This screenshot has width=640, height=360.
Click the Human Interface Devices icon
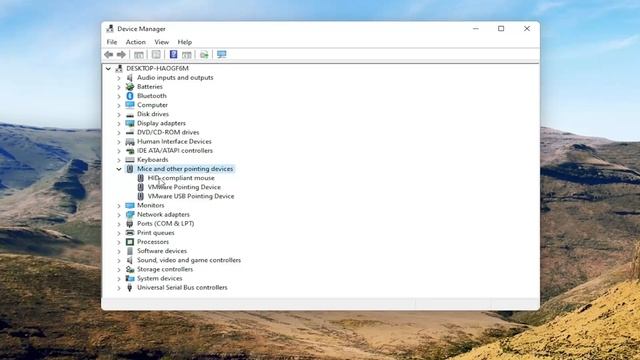pos(130,142)
